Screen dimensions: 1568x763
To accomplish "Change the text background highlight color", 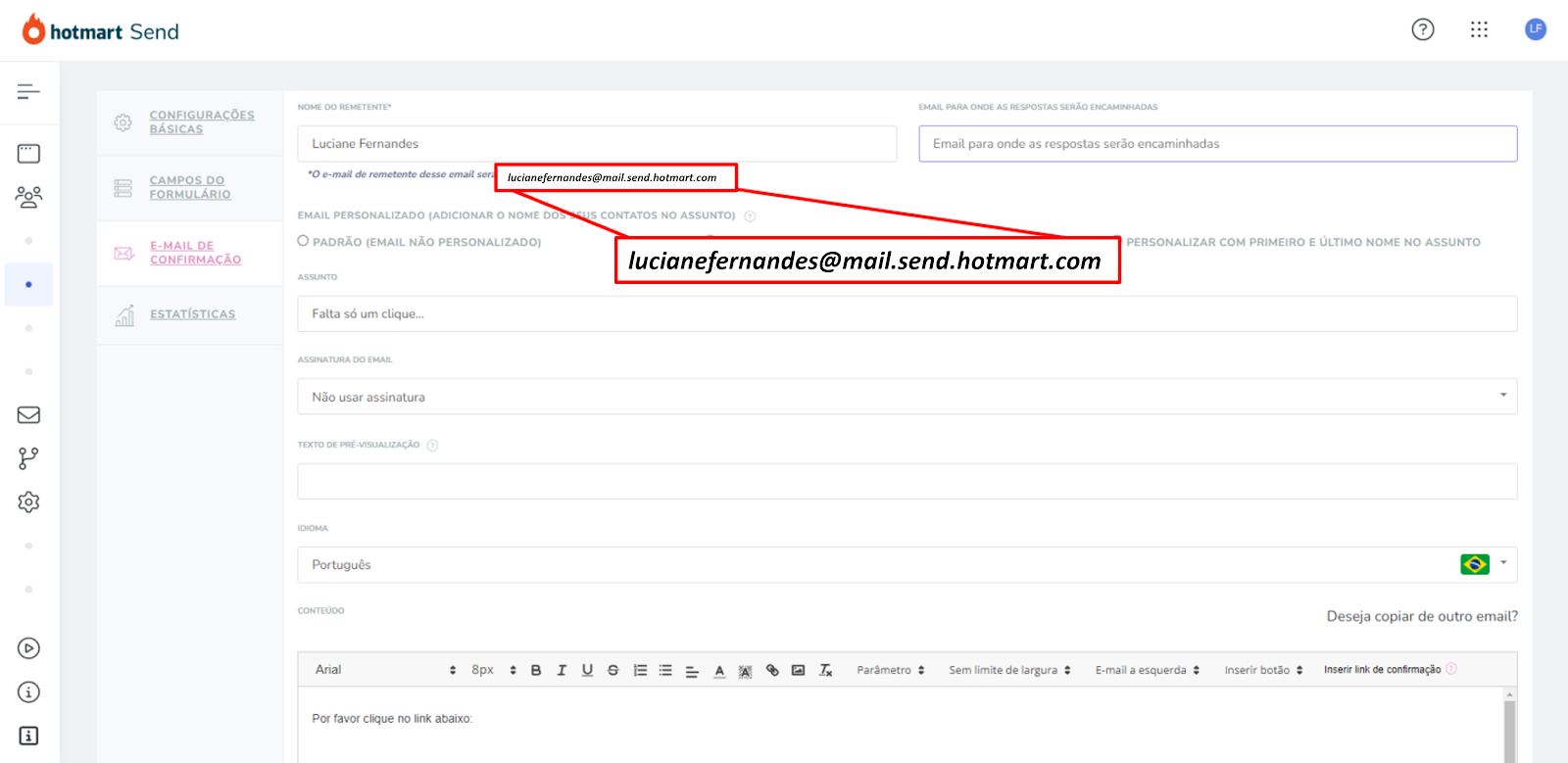I will [x=746, y=671].
